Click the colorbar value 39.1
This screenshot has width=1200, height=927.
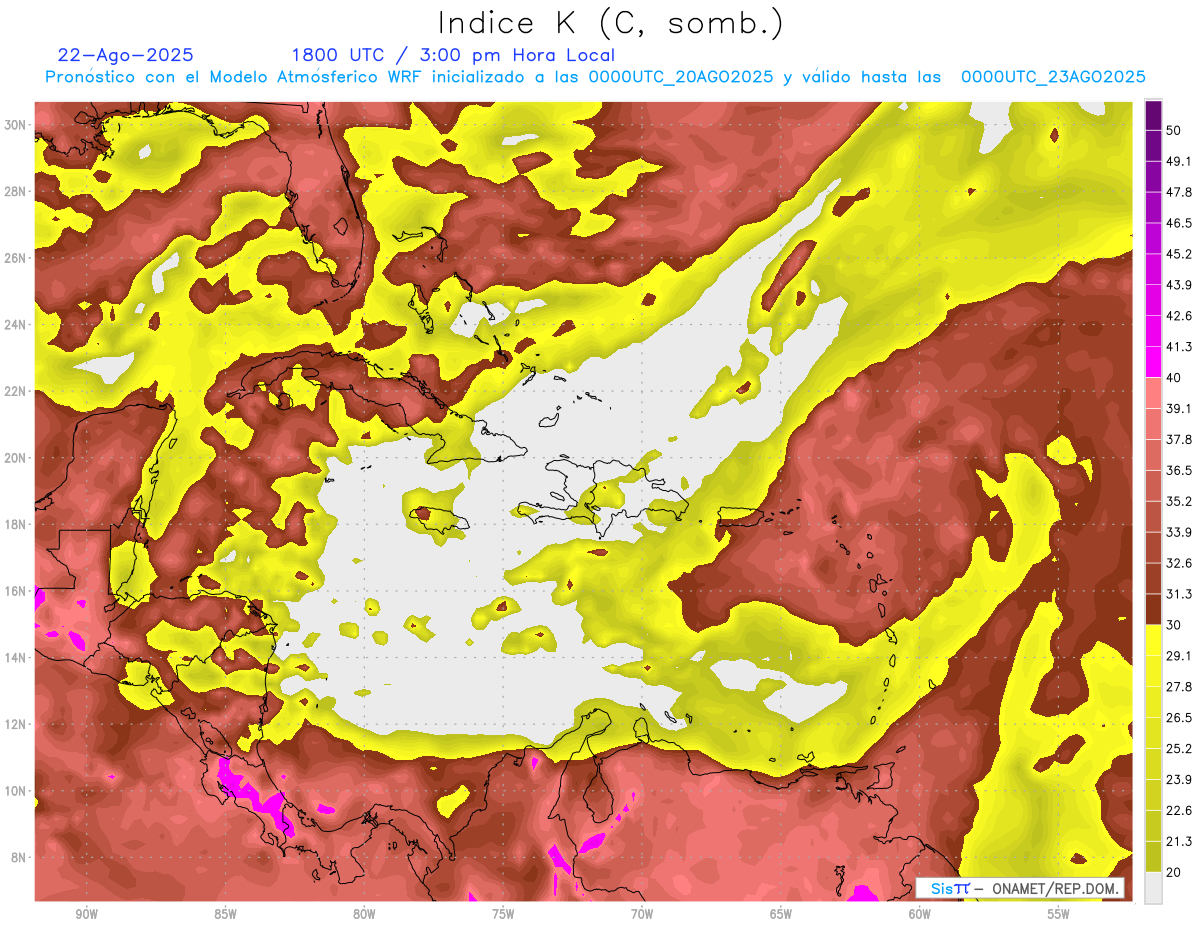[1178, 408]
